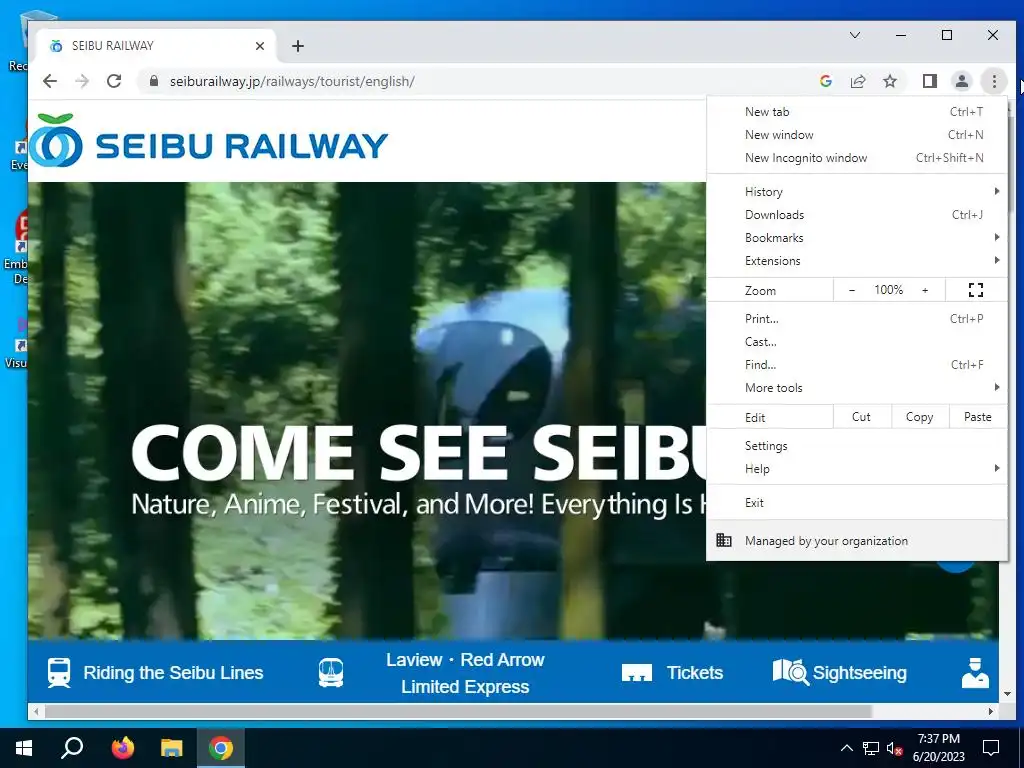Image resolution: width=1024 pixels, height=768 pixels.
Task: Expand the Extensions submenu
Action: click(x=857, y=261)
